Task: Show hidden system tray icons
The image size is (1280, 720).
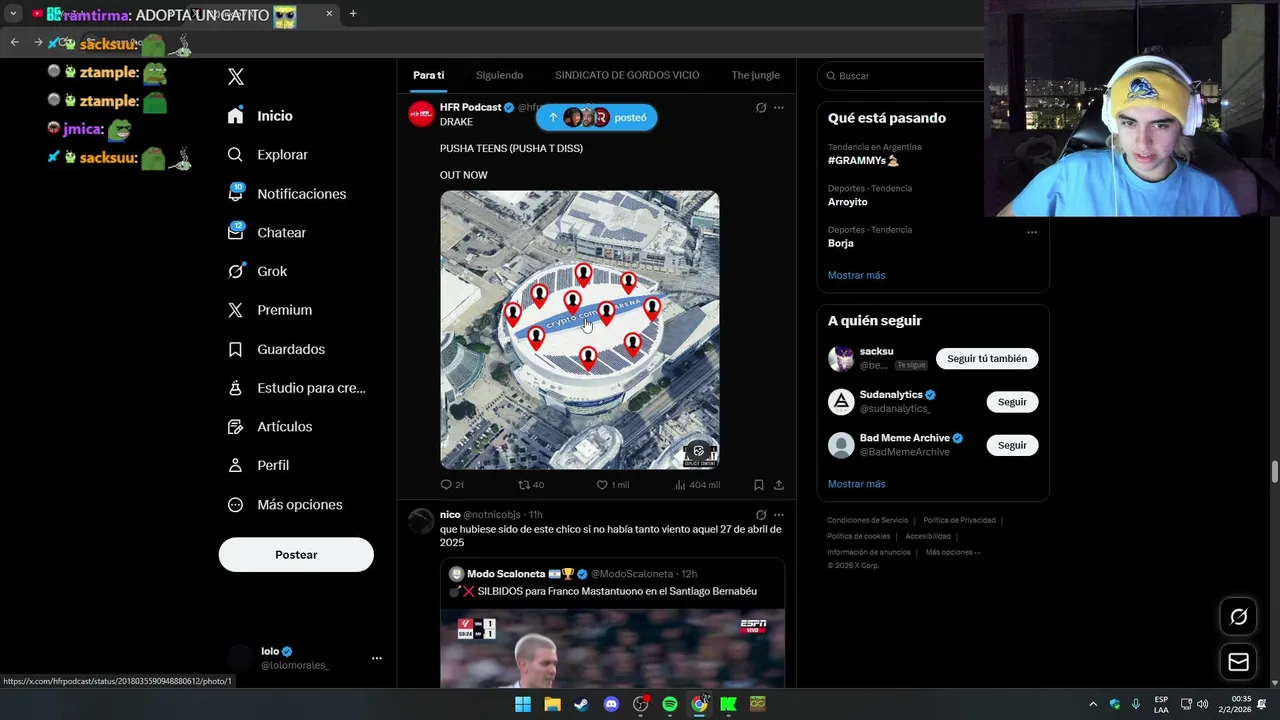Action: (x=1093, y=704)
